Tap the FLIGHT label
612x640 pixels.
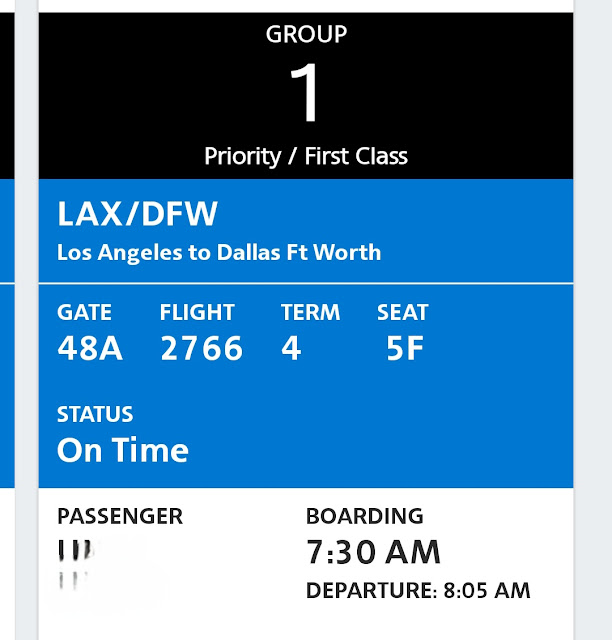coord(197,313)
